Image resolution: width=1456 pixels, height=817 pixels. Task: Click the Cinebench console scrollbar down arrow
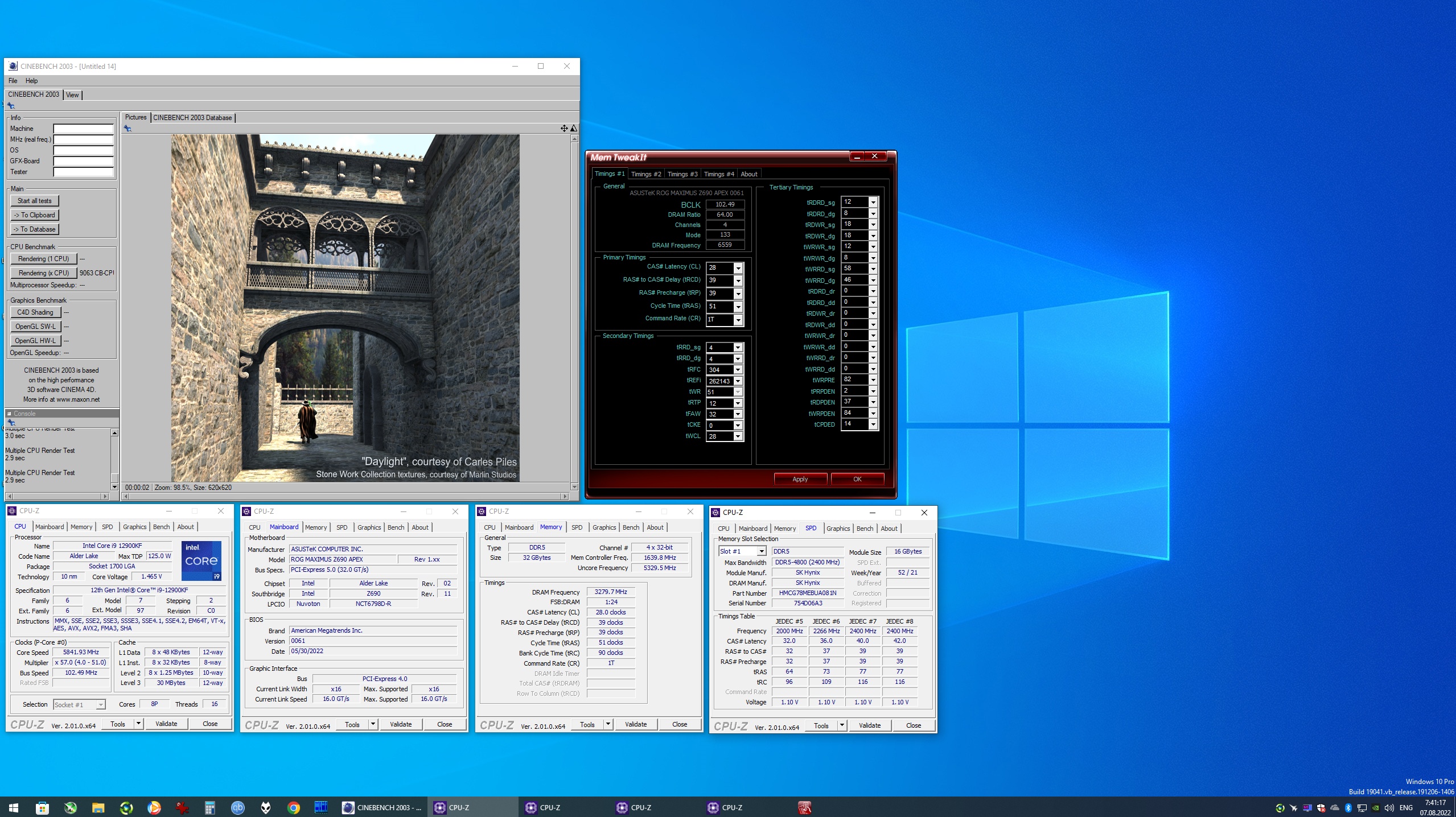[114, 486]
